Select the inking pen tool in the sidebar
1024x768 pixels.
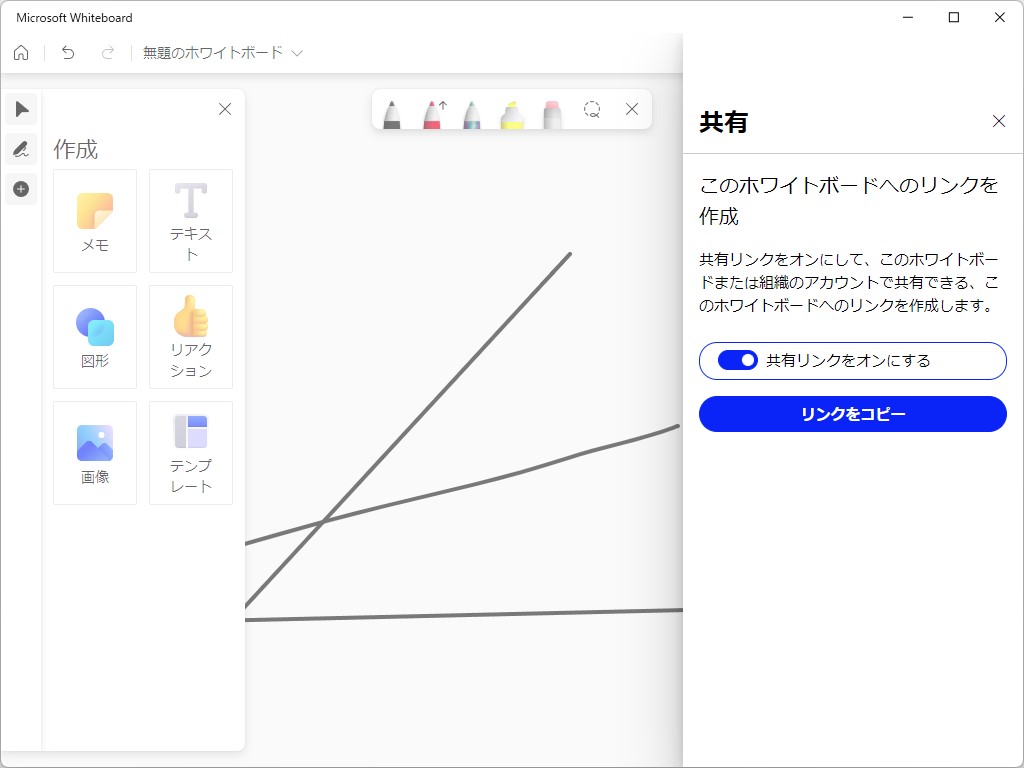tap(21, 149)
